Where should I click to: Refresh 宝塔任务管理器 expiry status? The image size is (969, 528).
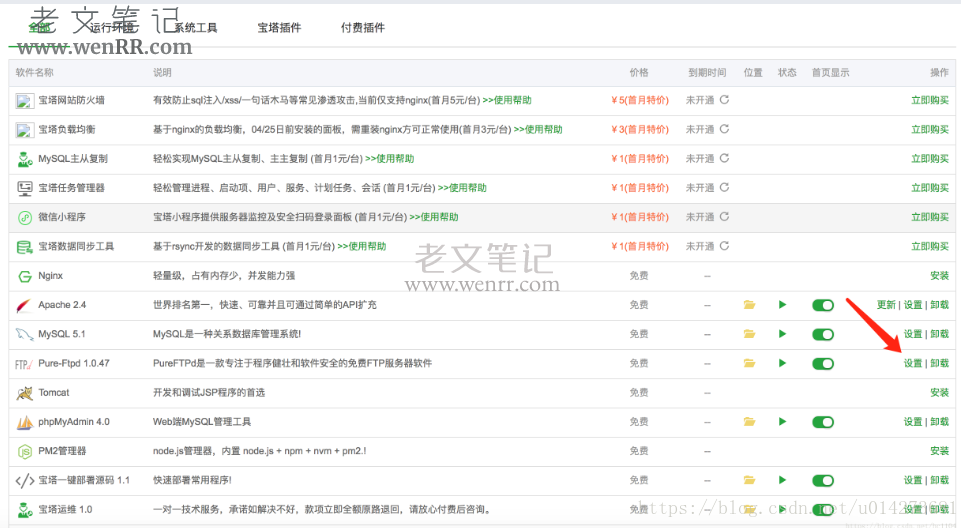click(x=724, y=187)
